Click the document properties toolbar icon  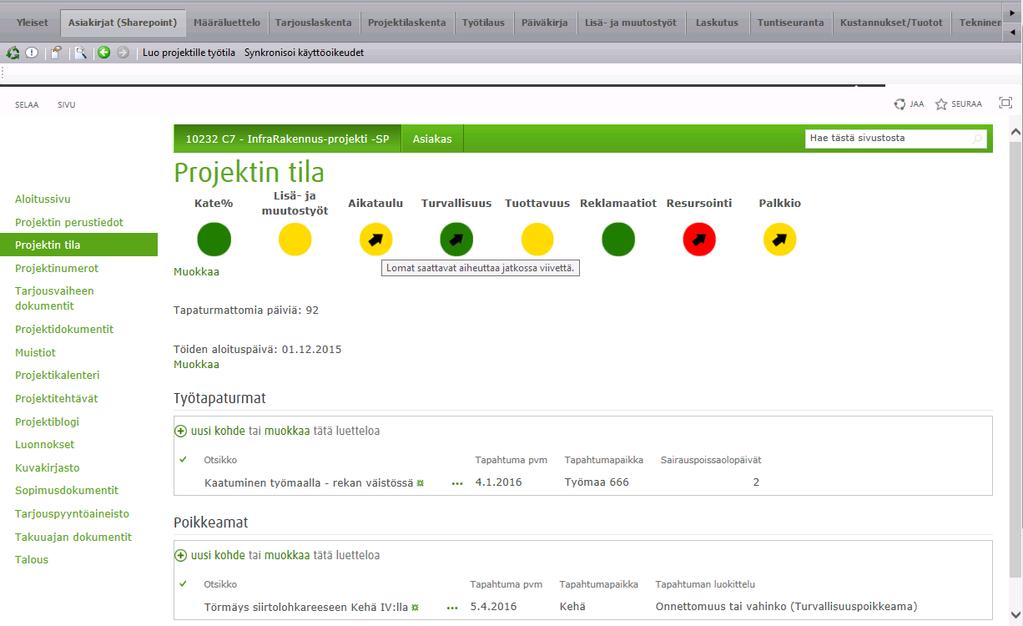(56, 53)
